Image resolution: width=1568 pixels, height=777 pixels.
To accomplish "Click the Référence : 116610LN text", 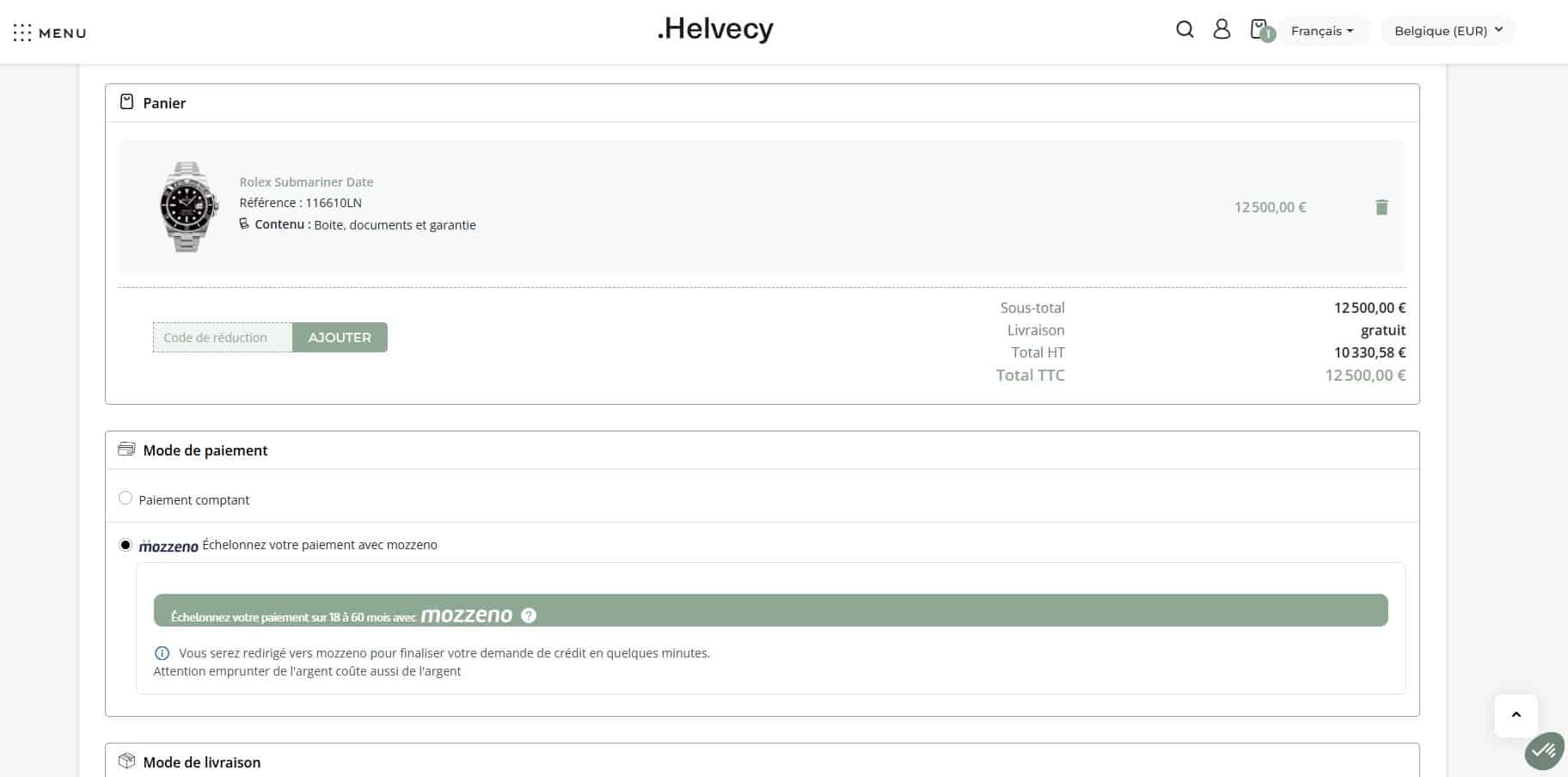I will point(300,203).
